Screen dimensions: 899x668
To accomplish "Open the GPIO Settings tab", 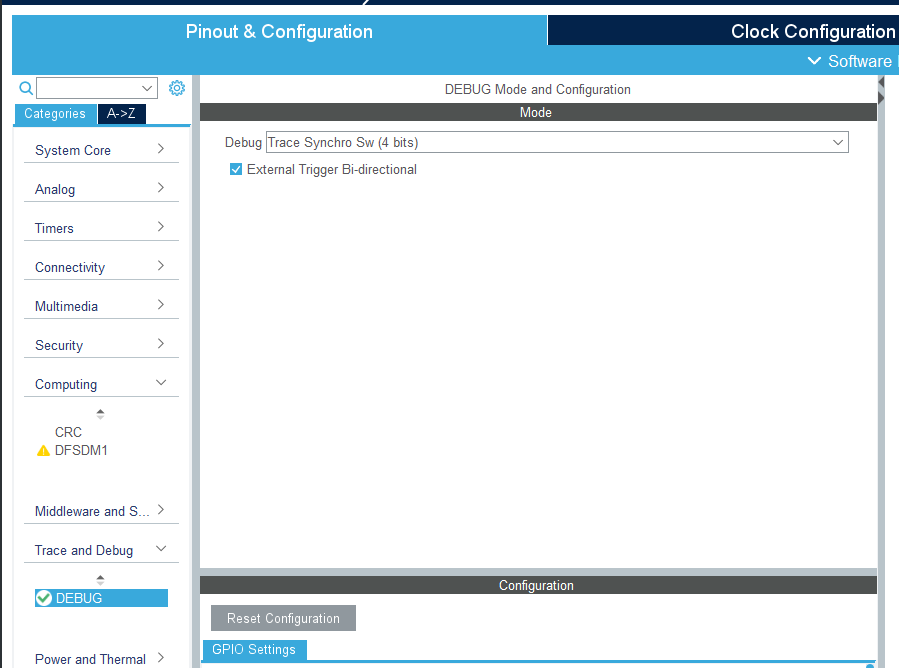I will tap(254, 650).
